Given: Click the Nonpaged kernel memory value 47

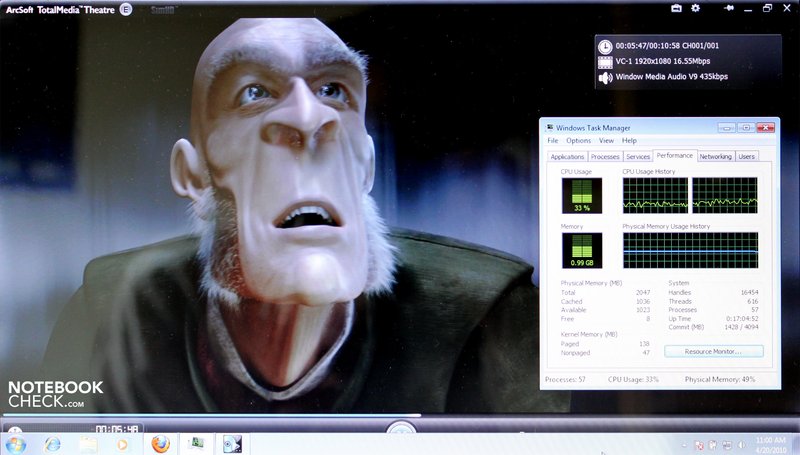Looking at the screenshot, I should 646,352.
